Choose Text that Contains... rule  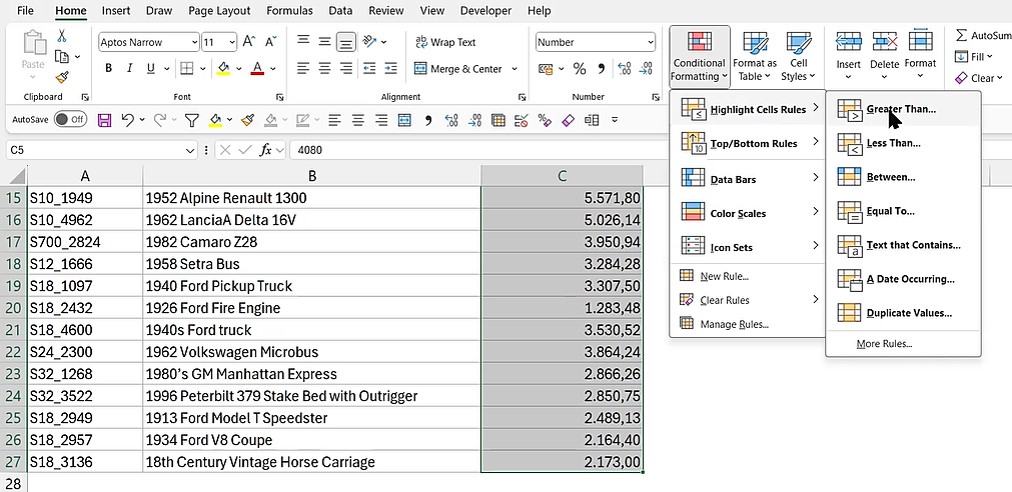[903, 245]
